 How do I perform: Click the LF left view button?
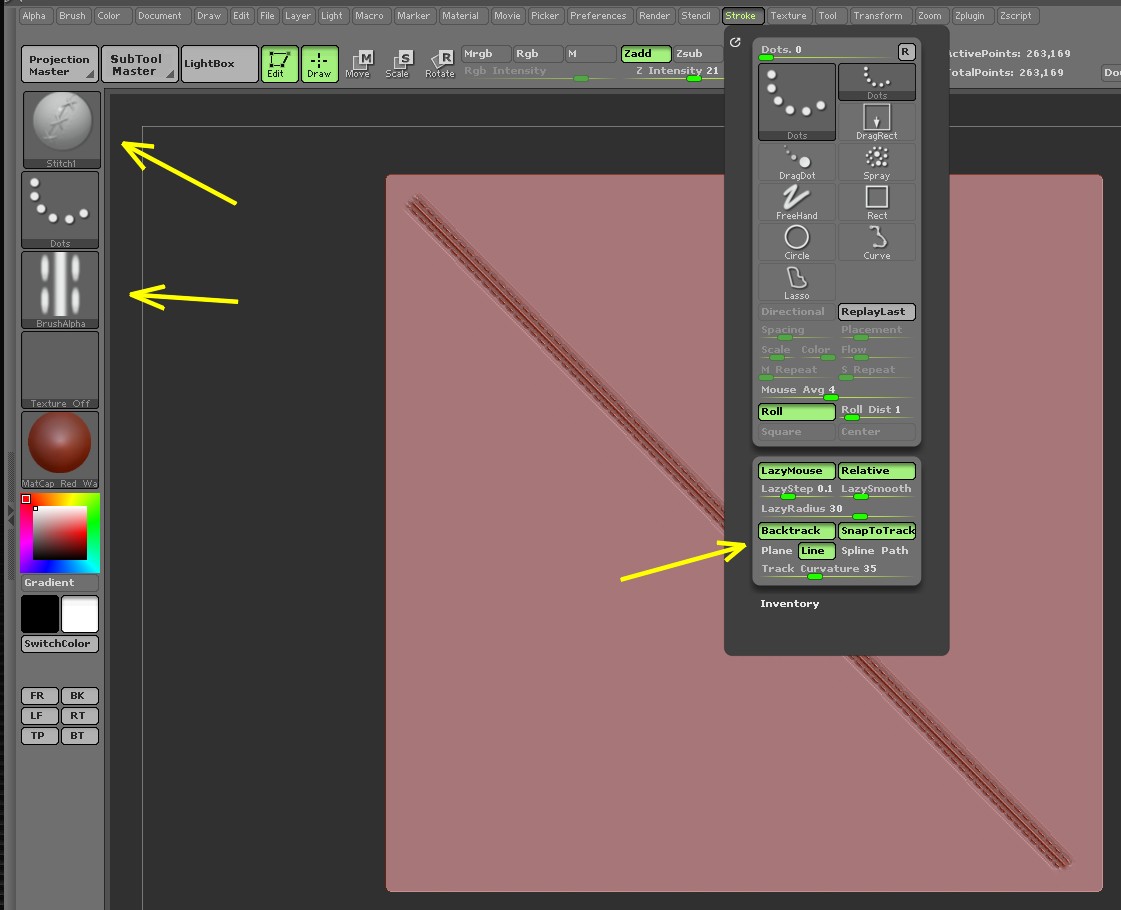coord(40,716)
